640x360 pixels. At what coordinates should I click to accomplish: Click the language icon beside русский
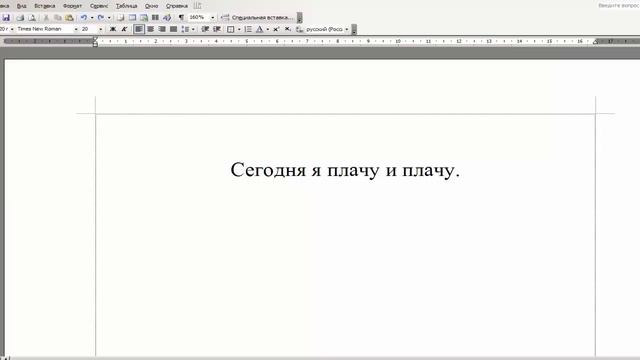300,29
